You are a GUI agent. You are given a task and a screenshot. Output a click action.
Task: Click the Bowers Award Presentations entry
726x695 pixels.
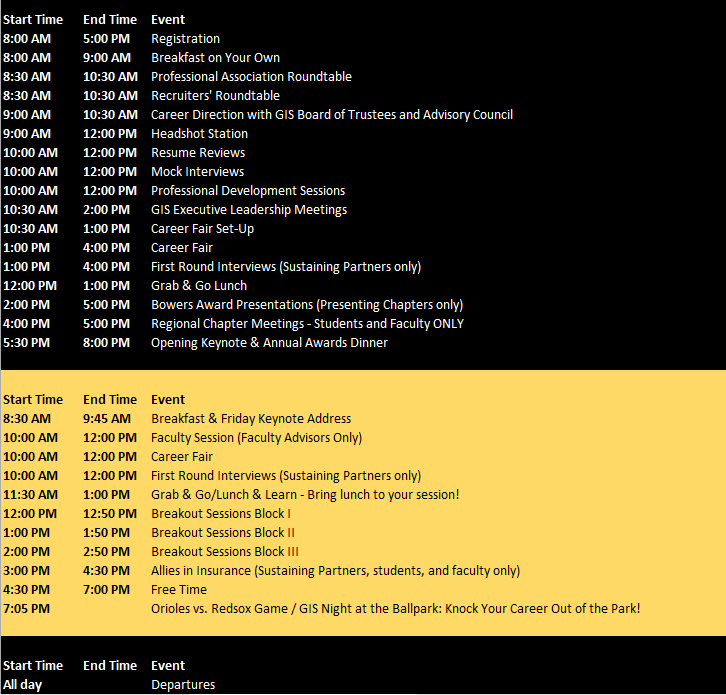[306, 305]
